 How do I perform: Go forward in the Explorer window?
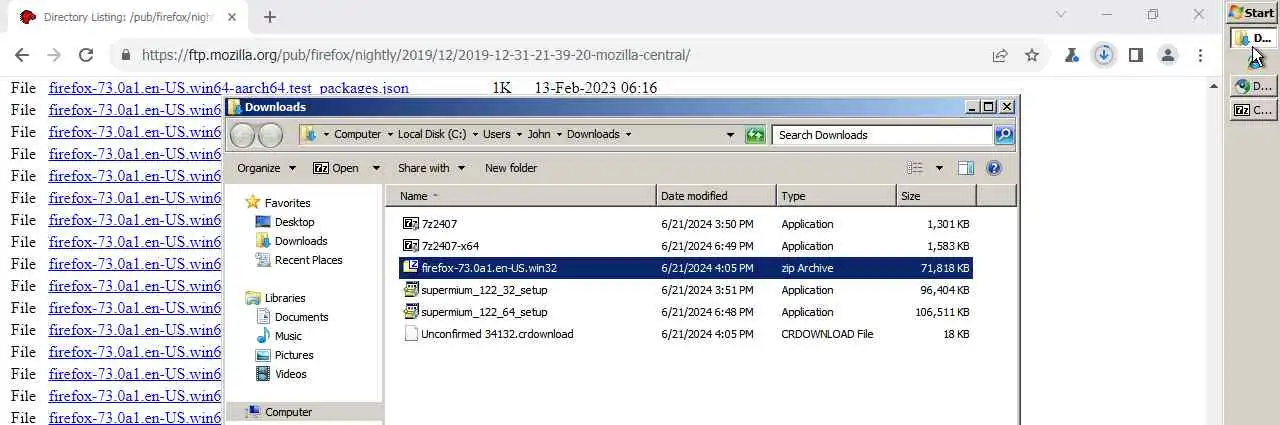coord(270,135)
